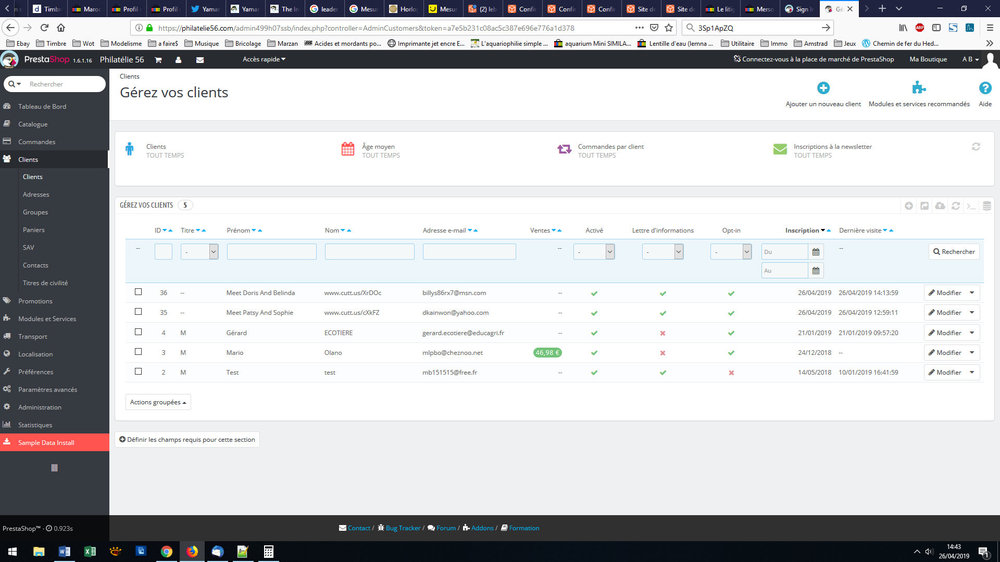Select checkbox for Test customer row
This screenshot has height=562, width=1000.
coord(138,372)
